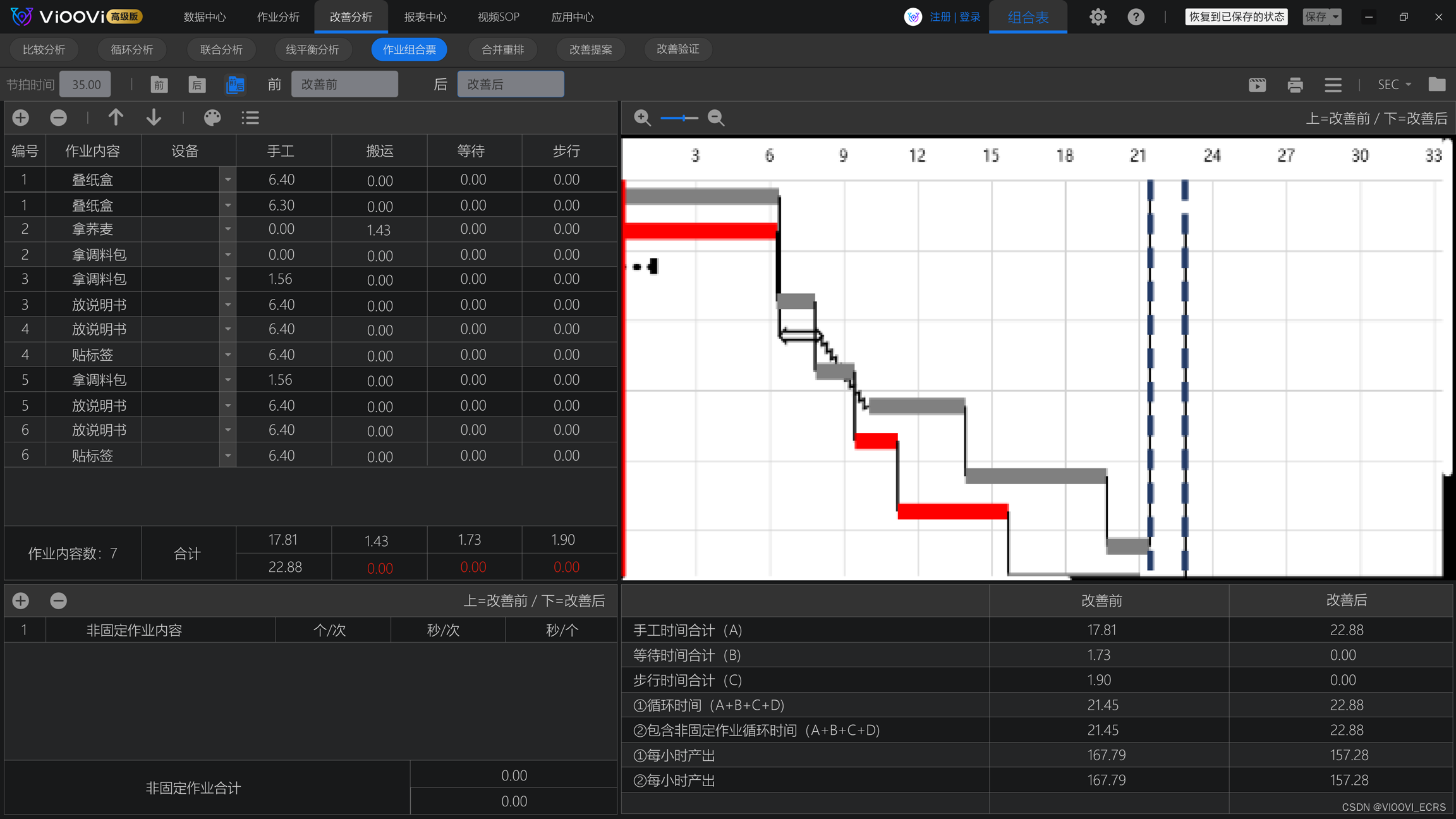Viewport: 1456px width, 819px height.
Task: Open the SEC time unit dropdown
Action: pos(1394,85)
